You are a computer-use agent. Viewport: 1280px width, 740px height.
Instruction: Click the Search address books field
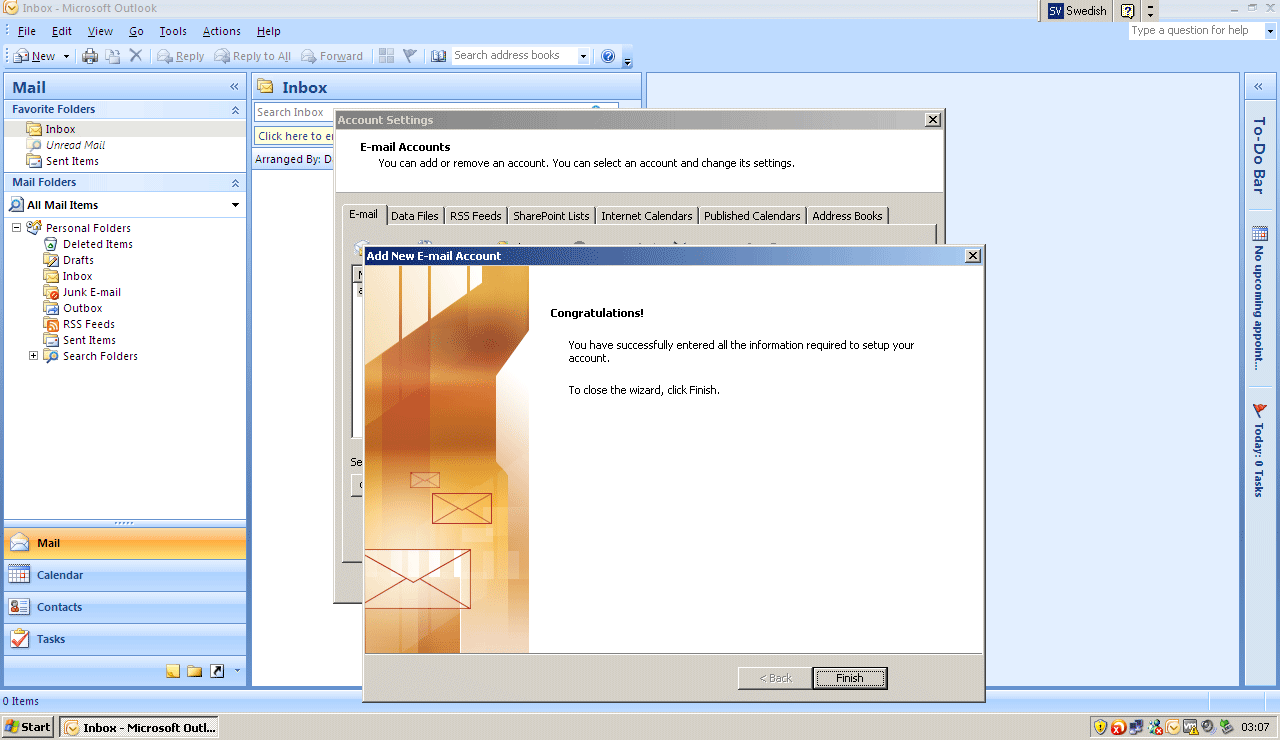(514, 56)
